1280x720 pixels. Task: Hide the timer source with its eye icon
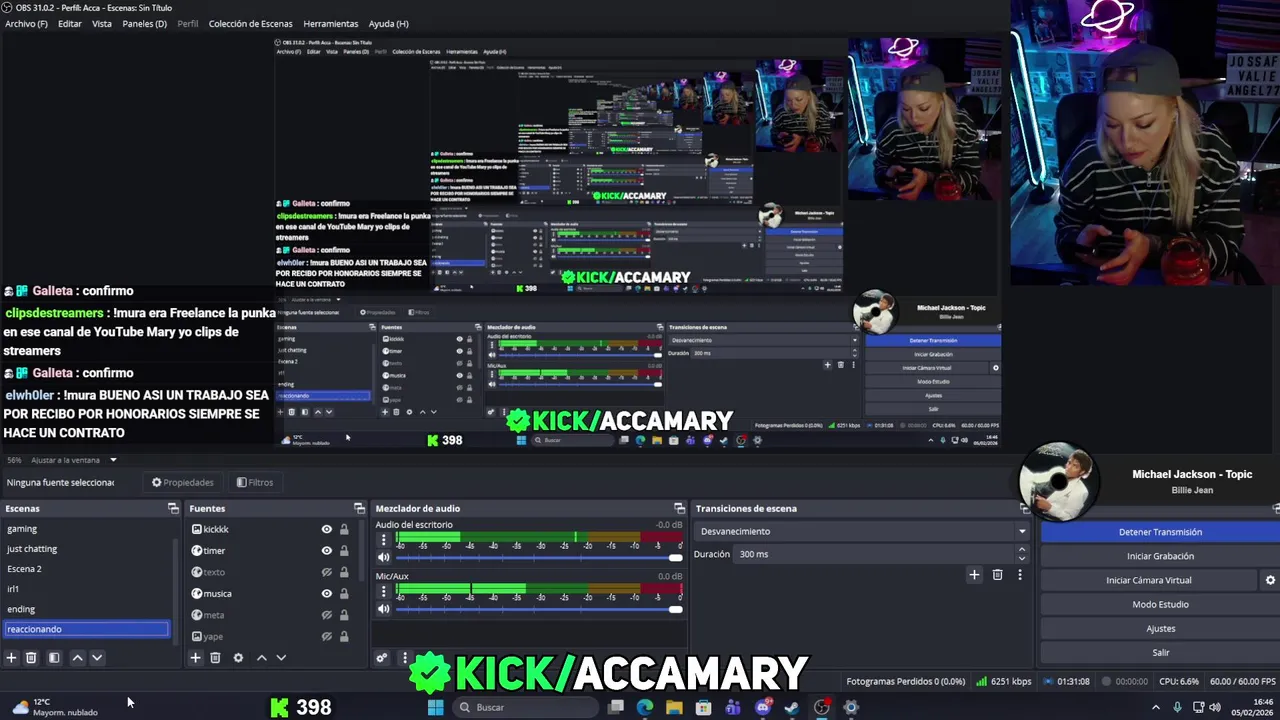pyautogui.click(x=326, y=551)
